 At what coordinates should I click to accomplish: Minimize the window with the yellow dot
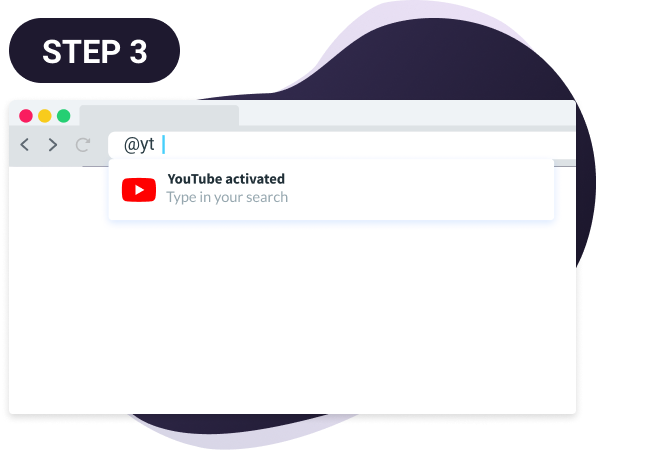(45, 116)
